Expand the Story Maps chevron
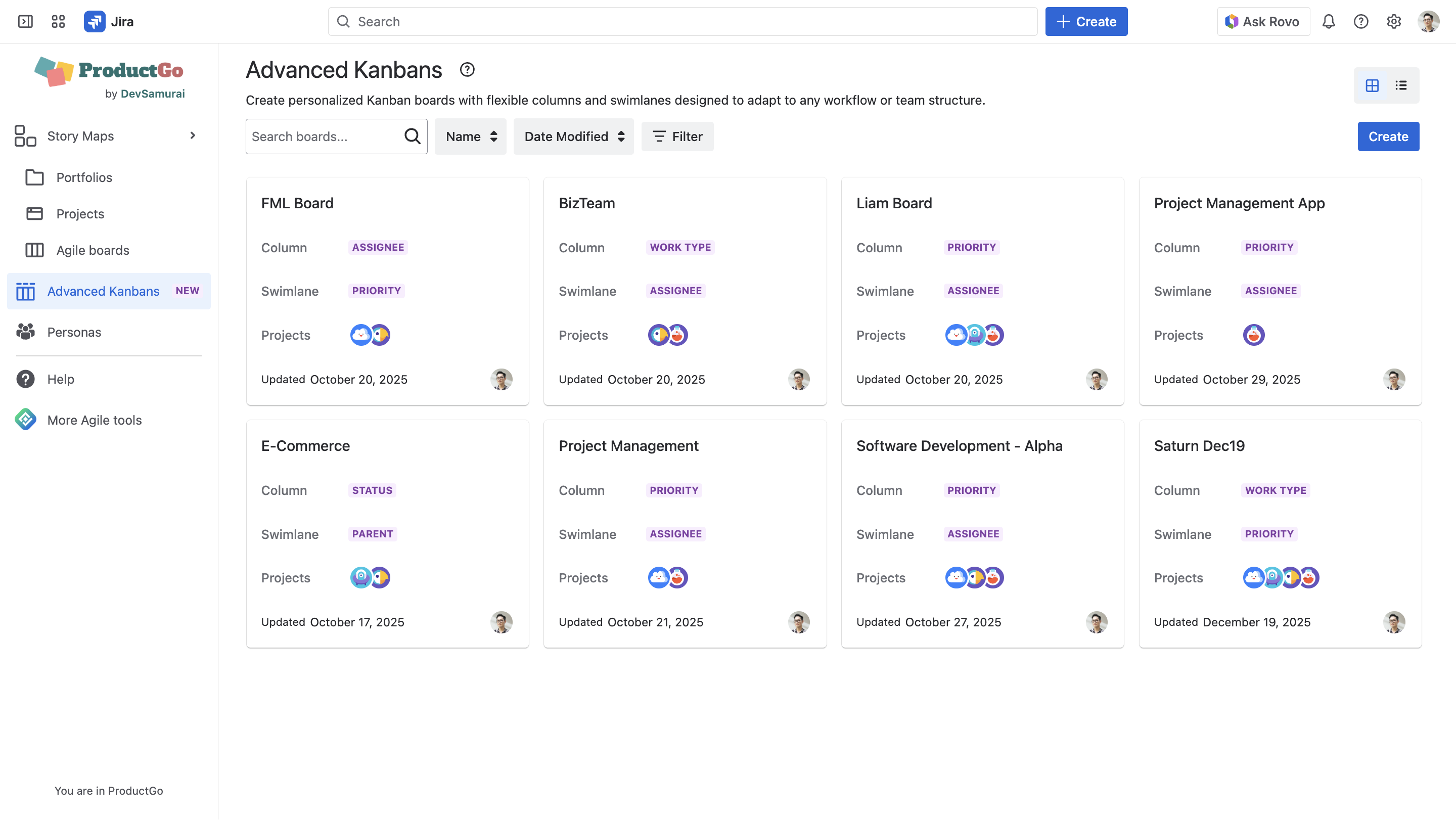The height and width of the screenshot is (821, 1456). [193, 135]
